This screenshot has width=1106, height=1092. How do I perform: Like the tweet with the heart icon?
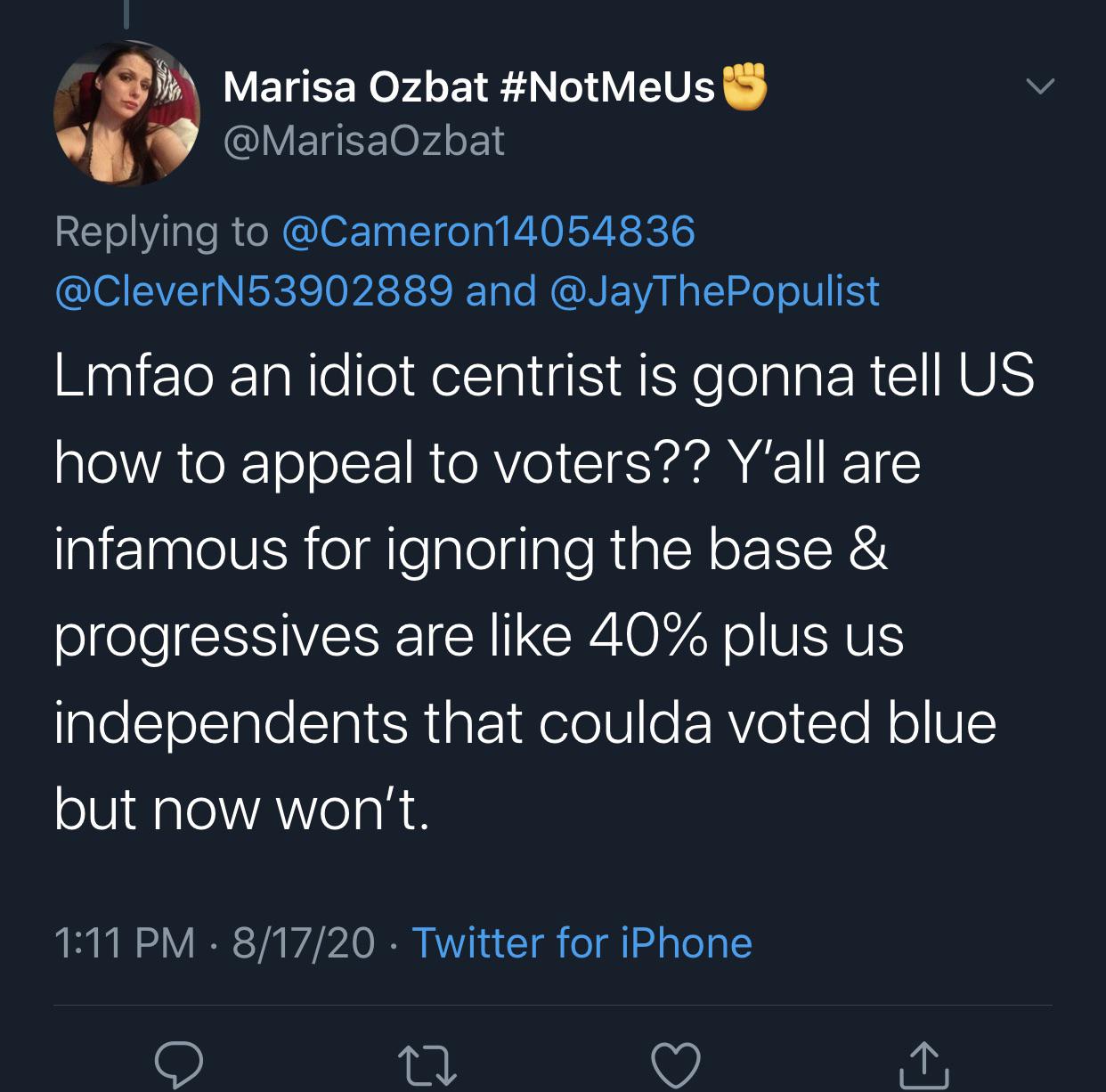click(676, 1063)
